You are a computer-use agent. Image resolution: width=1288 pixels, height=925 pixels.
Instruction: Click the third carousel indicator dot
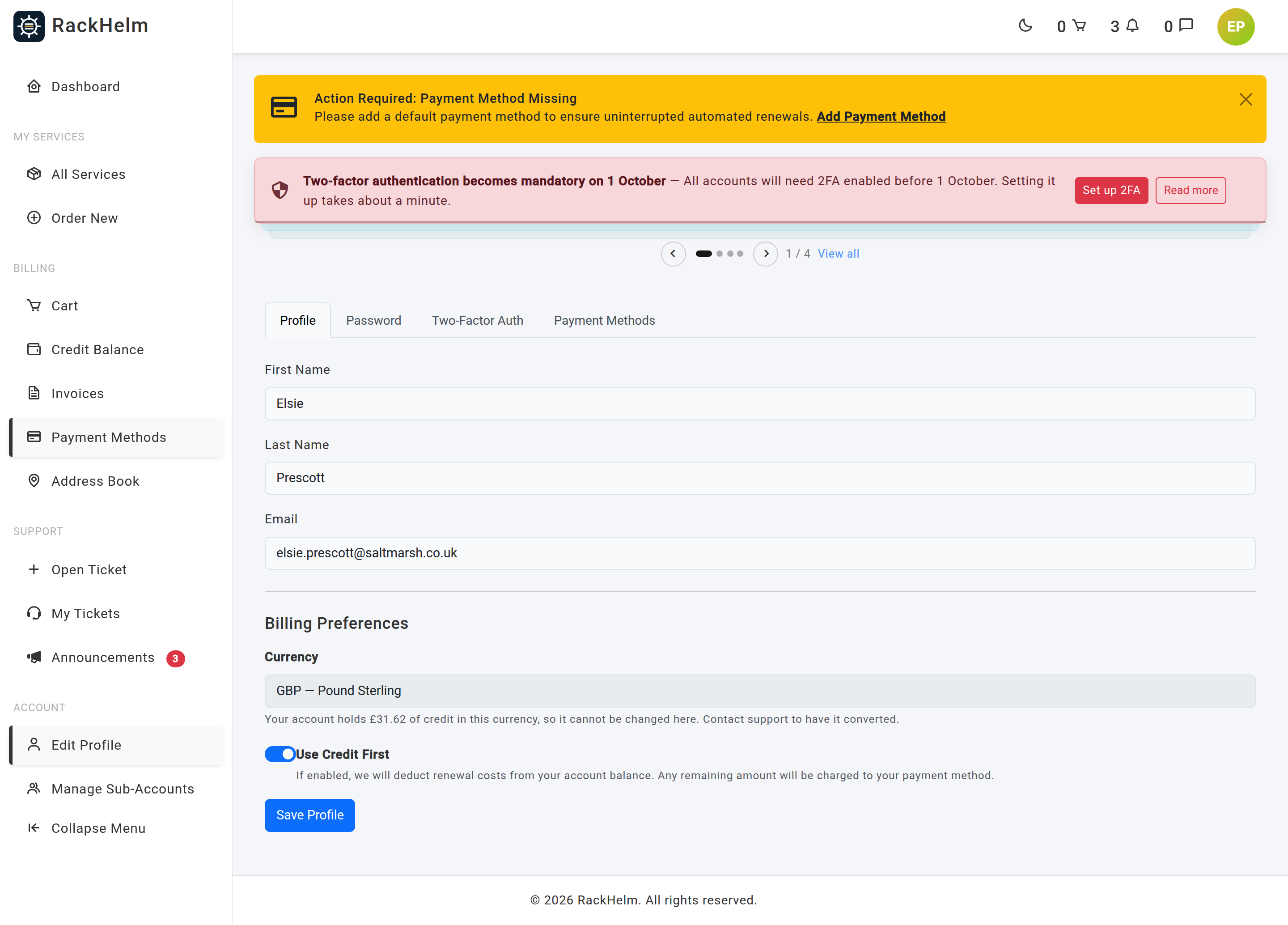pyautogui.click(x=730, y=254)
